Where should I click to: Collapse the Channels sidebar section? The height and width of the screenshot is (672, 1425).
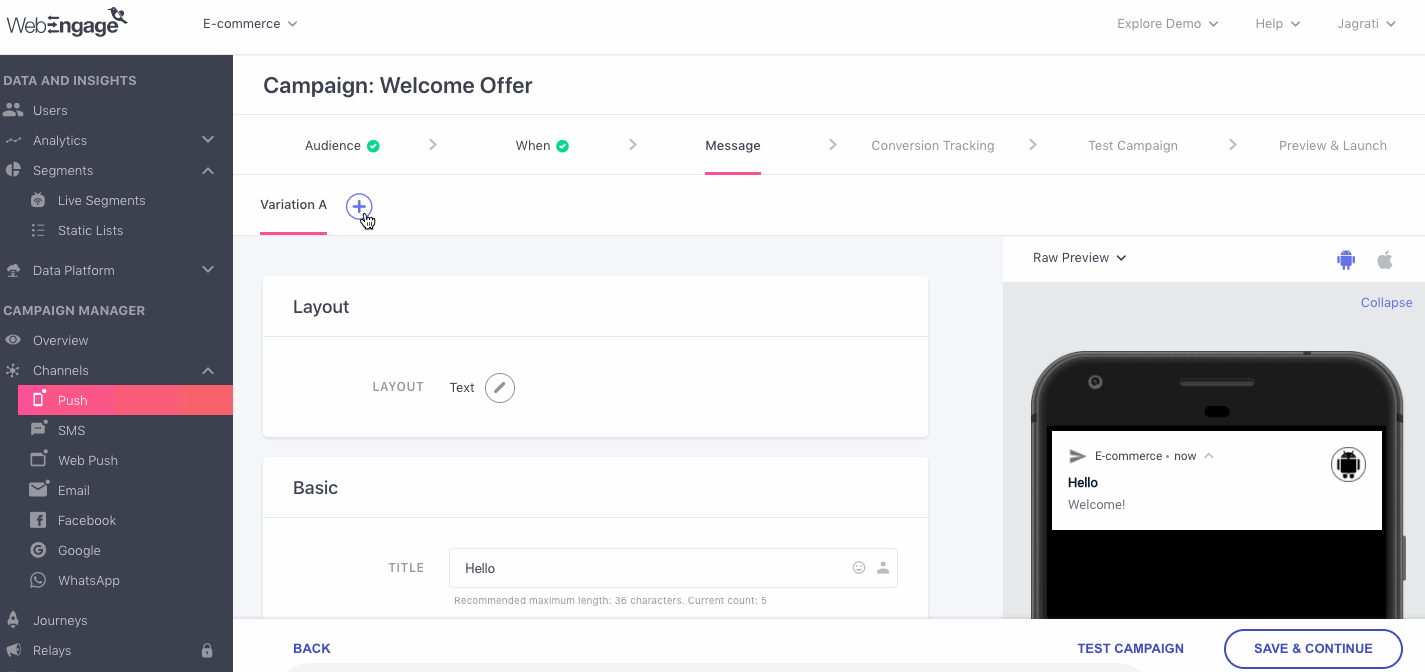[x=208, y=370]
